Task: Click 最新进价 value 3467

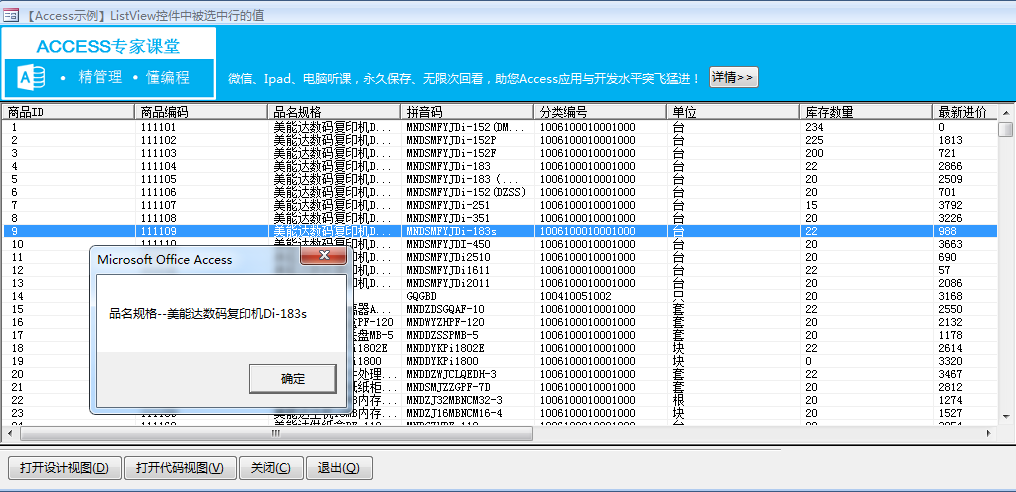Action: [x=950, y=373]
